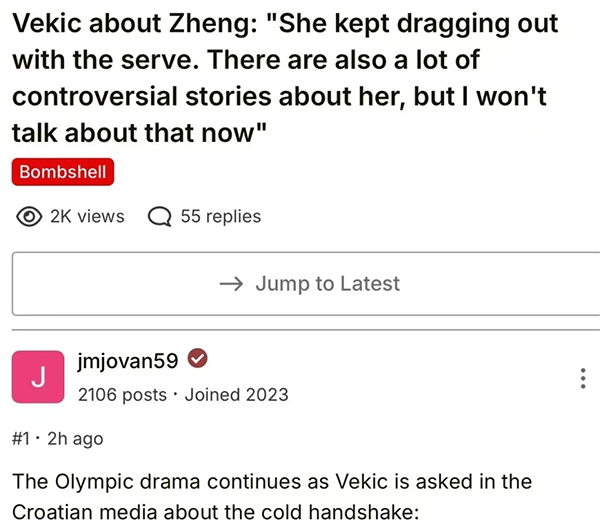Open jmjovan59's user profile link
Viewport: 600px width, 530px height.
(128, 361)
